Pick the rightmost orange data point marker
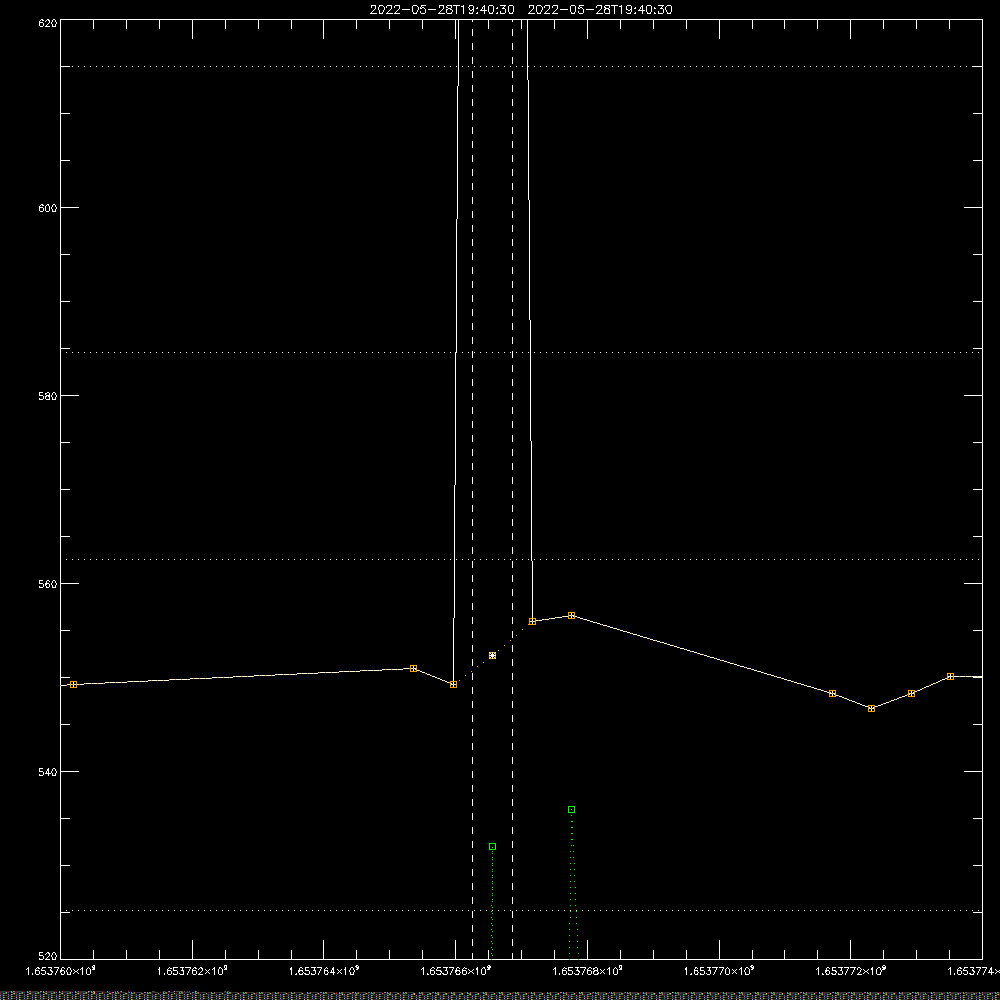The image size is (1000, 1000). pos(950,677)
